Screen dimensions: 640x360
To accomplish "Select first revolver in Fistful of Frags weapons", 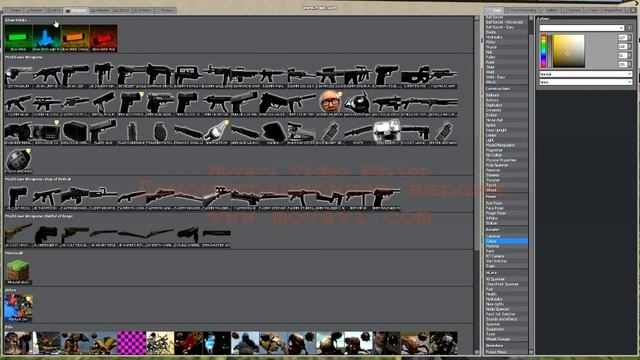I will (18, 235).
